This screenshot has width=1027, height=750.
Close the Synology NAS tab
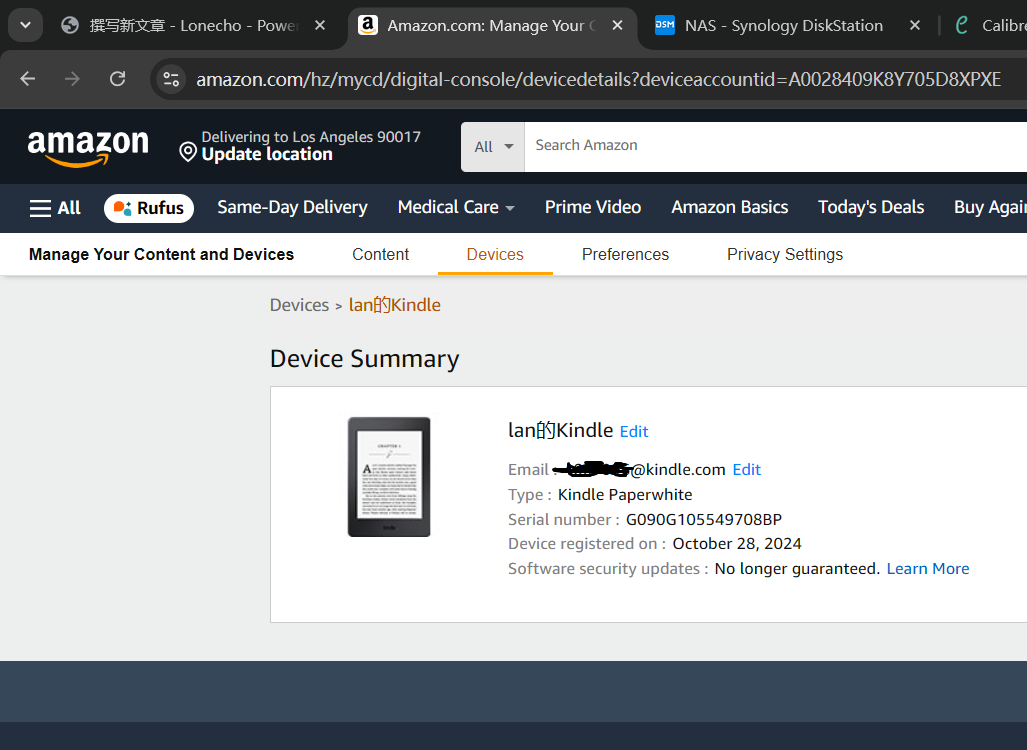tap(914, 26)
